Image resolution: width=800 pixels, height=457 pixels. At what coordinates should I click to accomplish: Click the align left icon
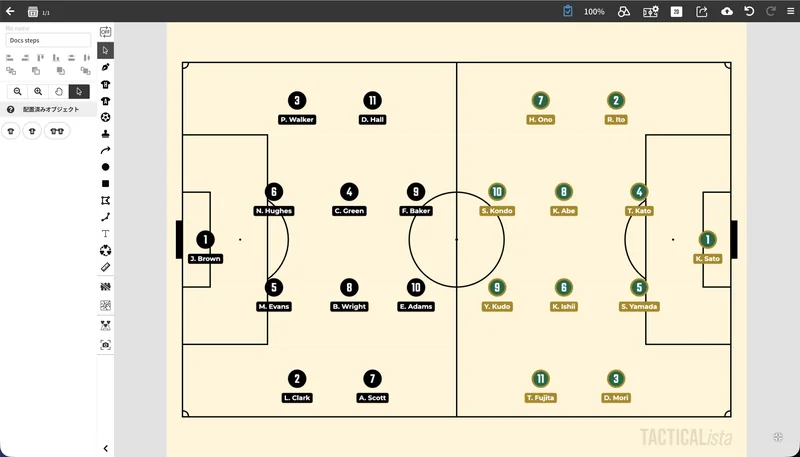point(10,58)
